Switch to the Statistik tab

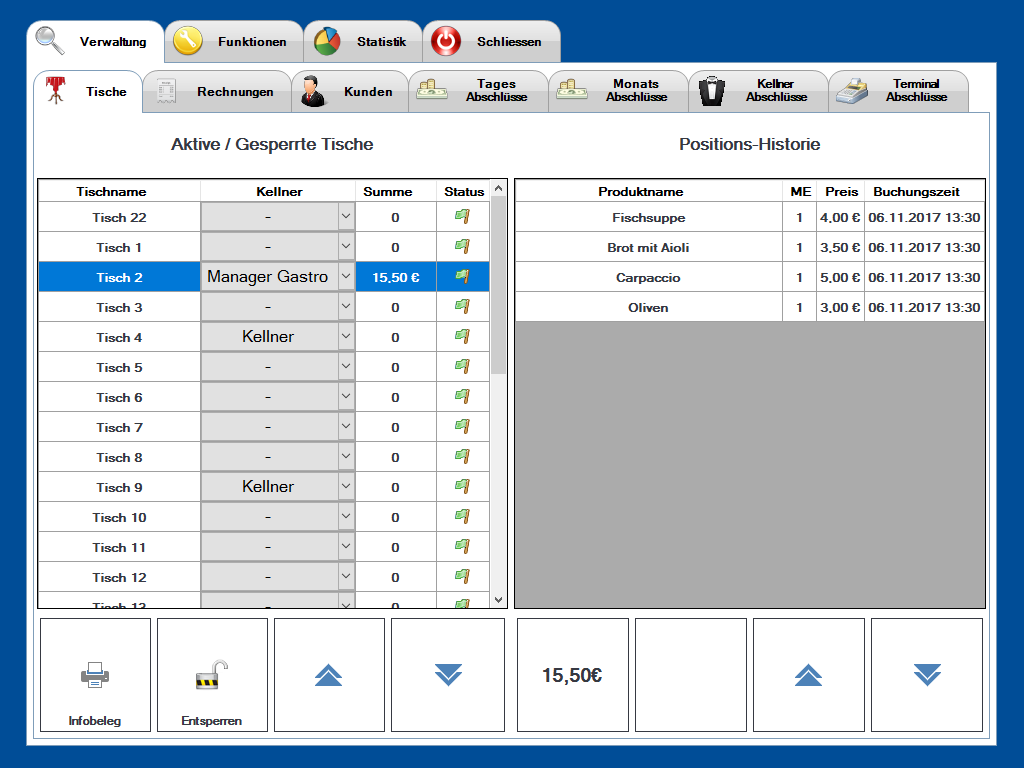tap(362, 42)
